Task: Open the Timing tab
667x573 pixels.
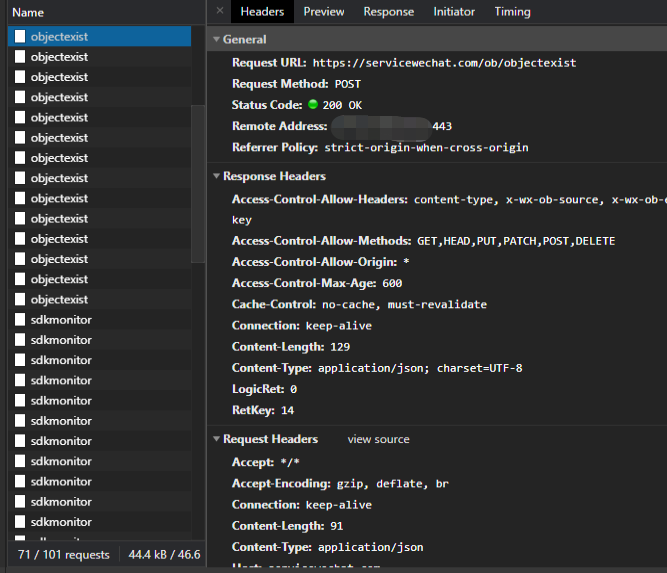Action: 512,11
